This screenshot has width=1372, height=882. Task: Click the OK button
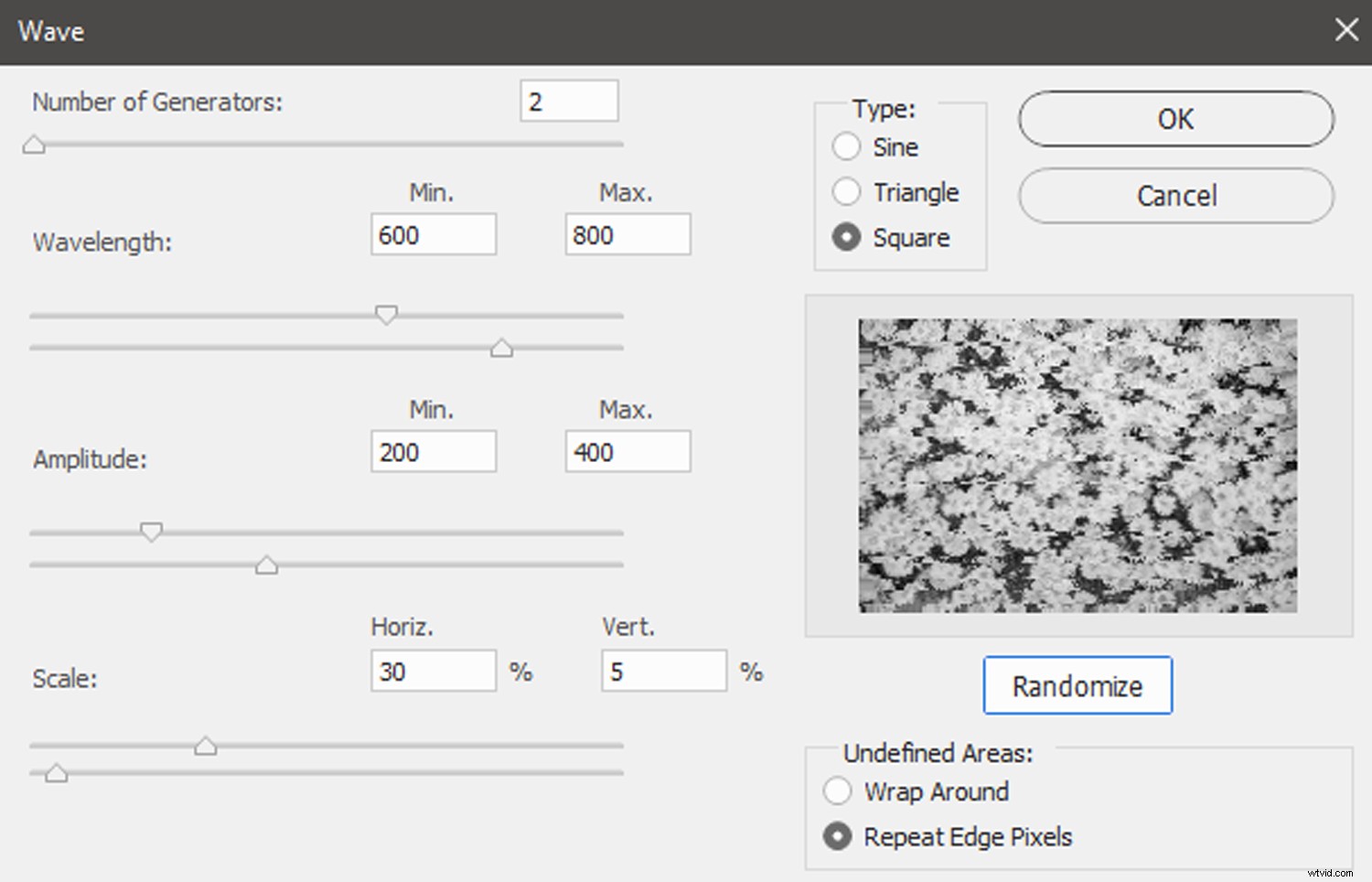click(x=1175, y=119)
